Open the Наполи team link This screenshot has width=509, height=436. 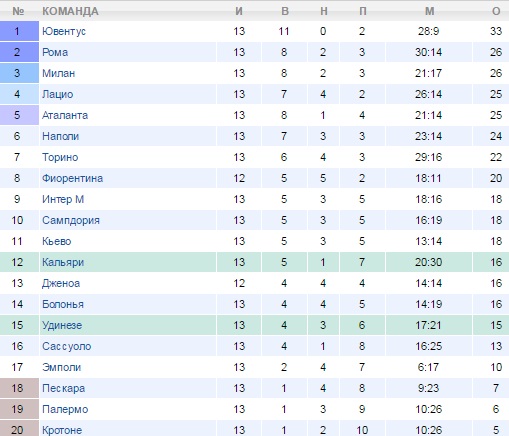point(60,136)
